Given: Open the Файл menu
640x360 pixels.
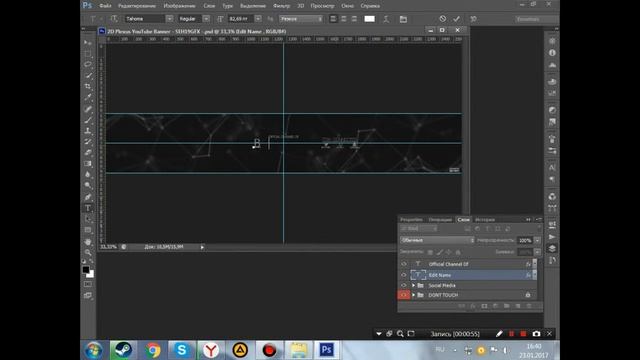Looking at the screenshot, I should coord(105,6).
